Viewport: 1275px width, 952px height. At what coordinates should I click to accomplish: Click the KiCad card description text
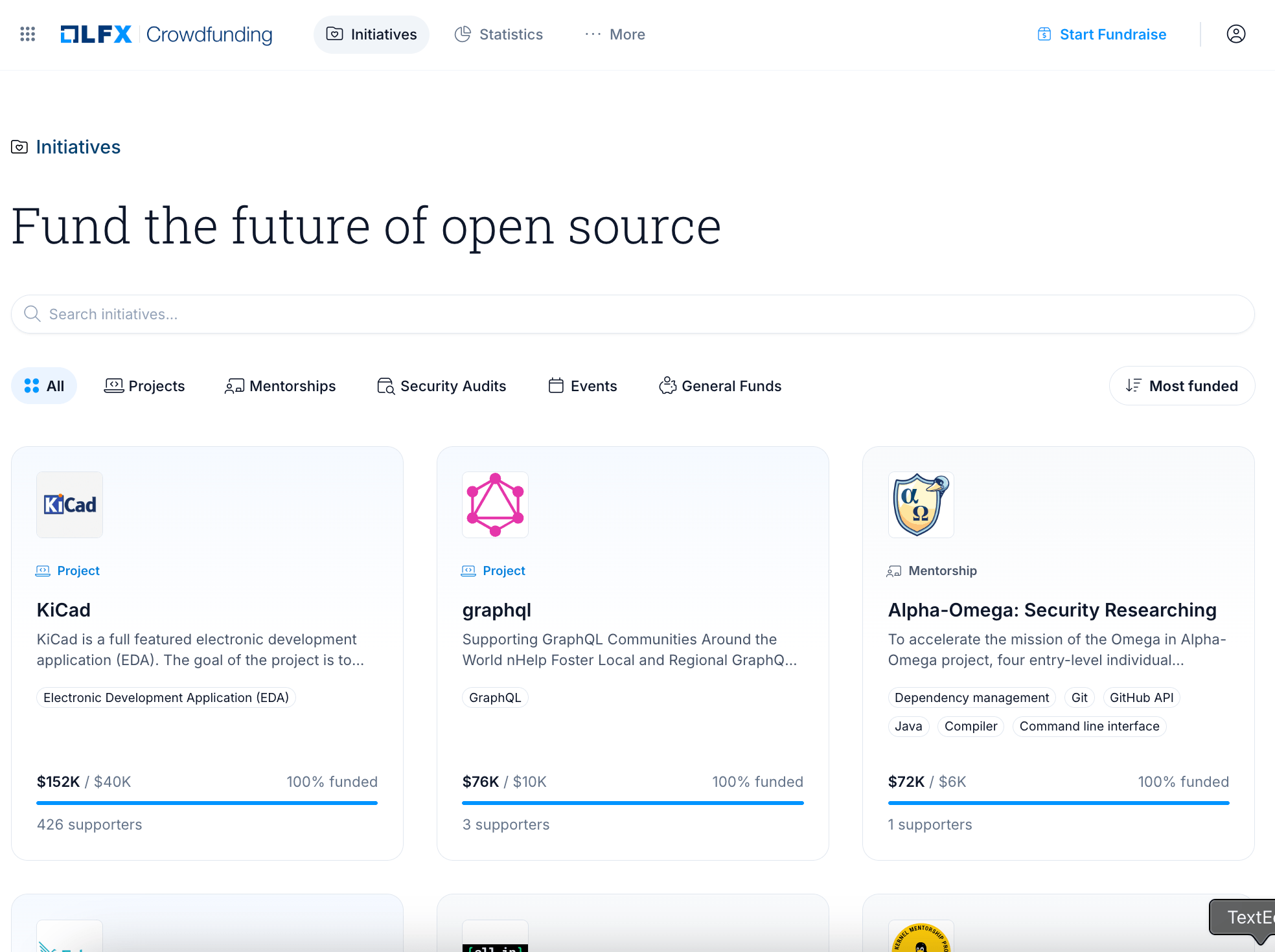tap(201, 650)
